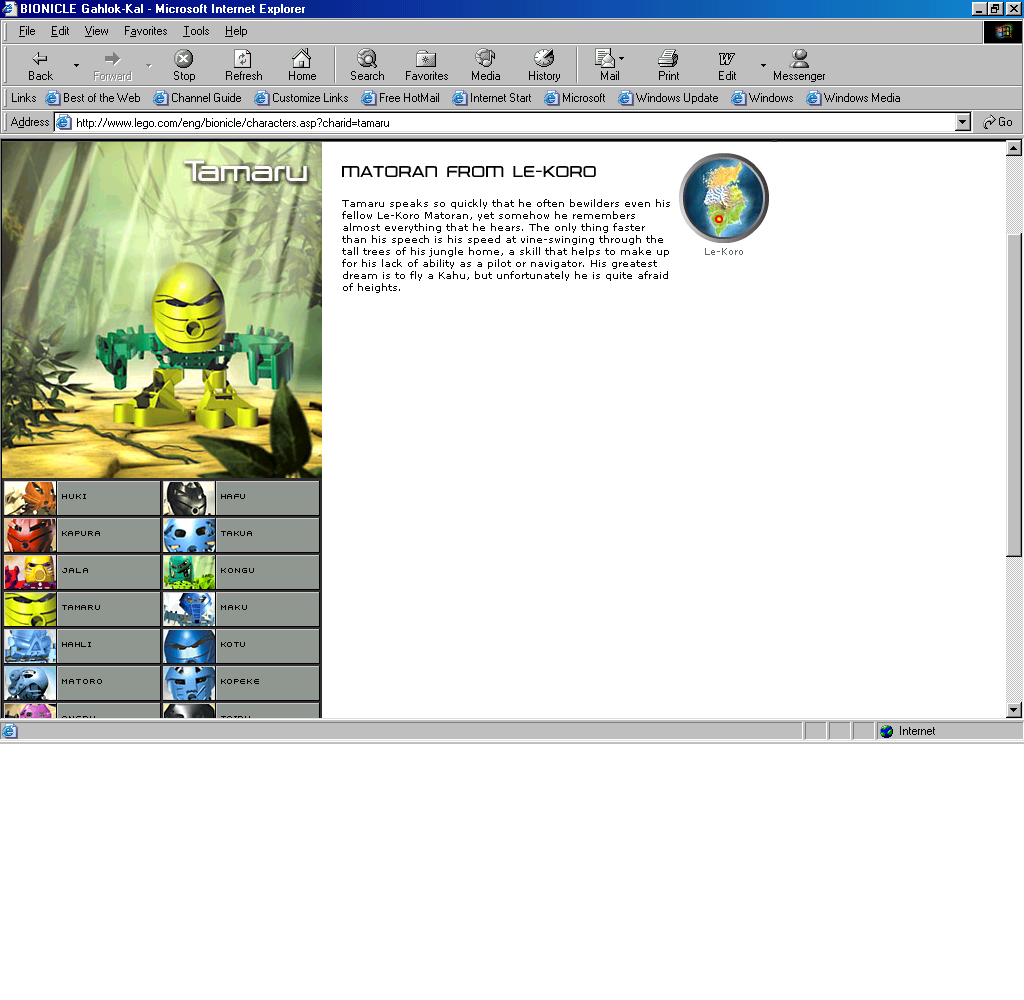
Task: Open the Help menu
Action: pyautogui.click(x=236, y=31)
